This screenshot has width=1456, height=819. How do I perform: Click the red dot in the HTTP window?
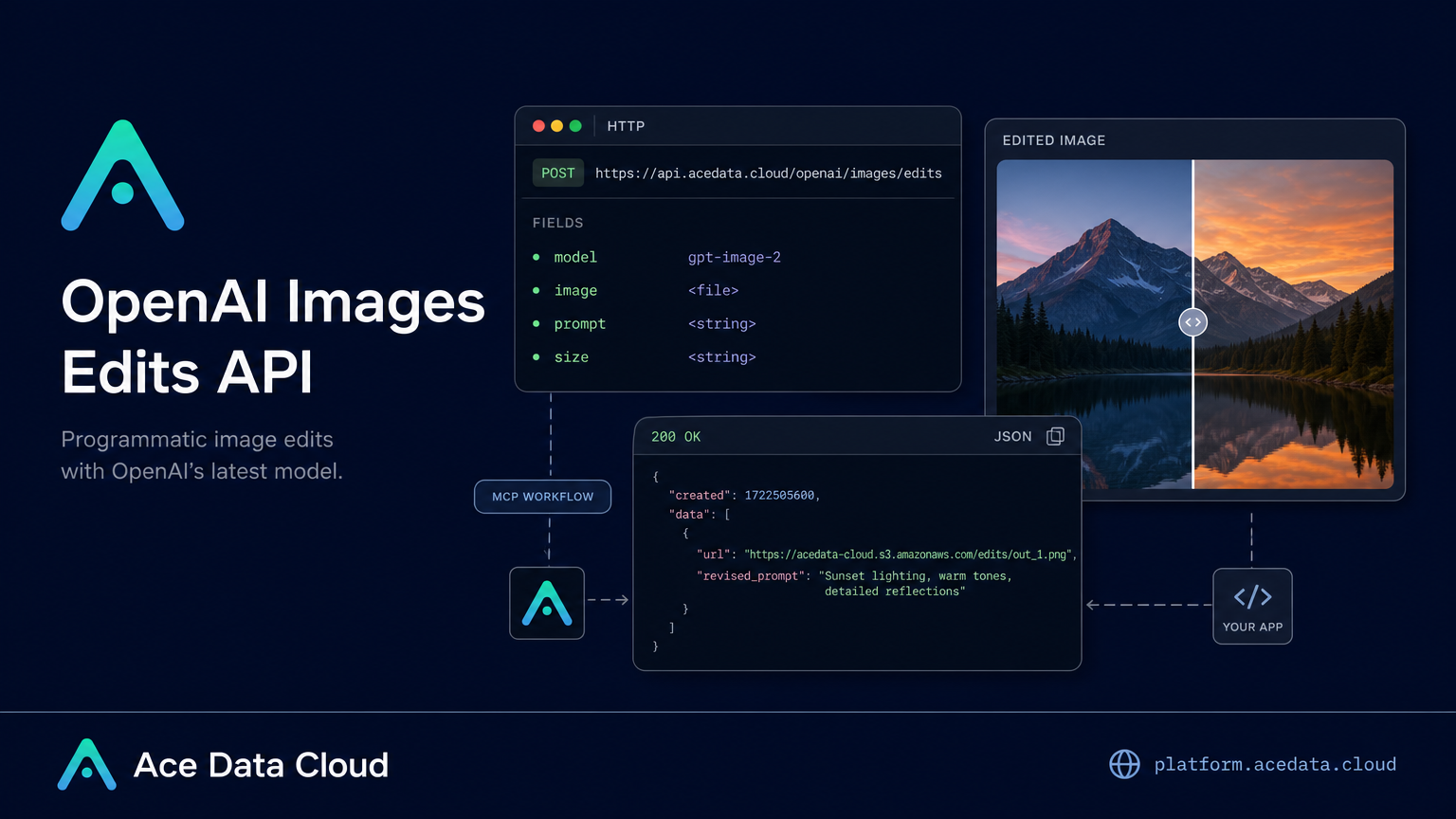point(538,126)
